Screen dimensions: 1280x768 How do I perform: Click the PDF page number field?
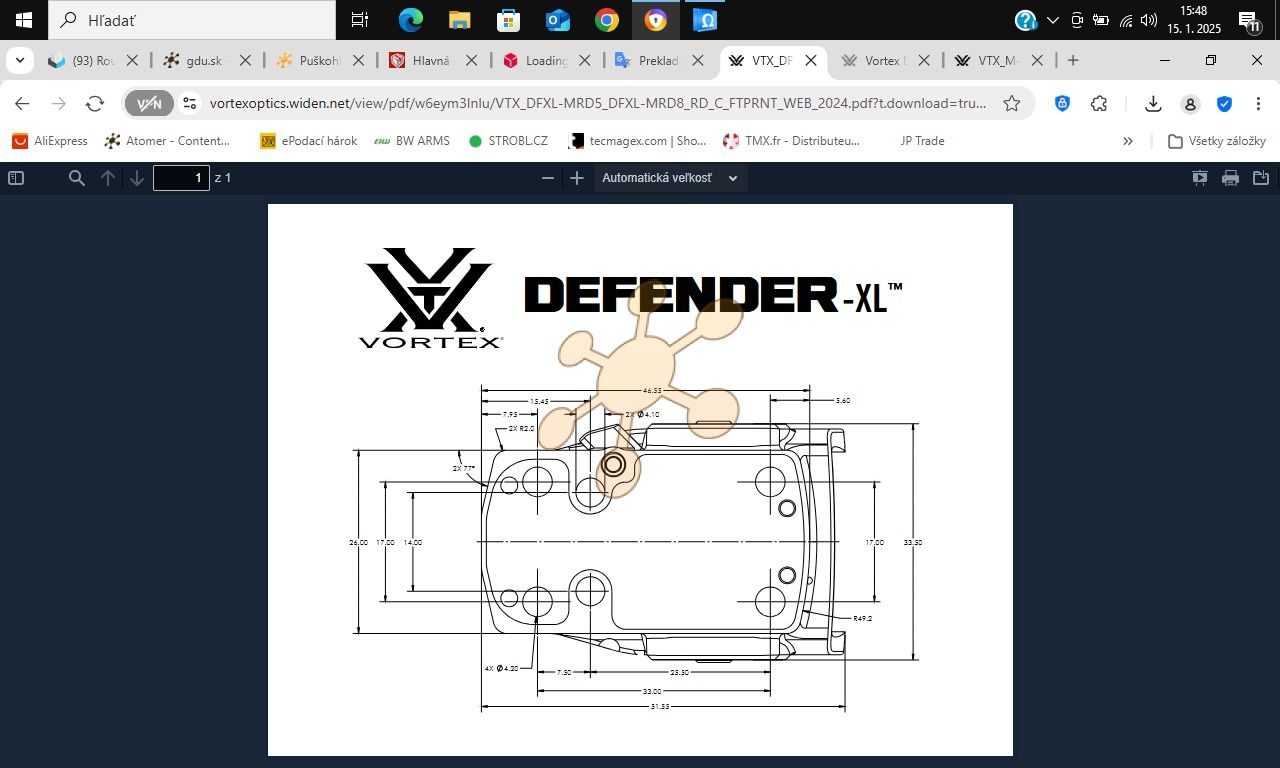181,178
